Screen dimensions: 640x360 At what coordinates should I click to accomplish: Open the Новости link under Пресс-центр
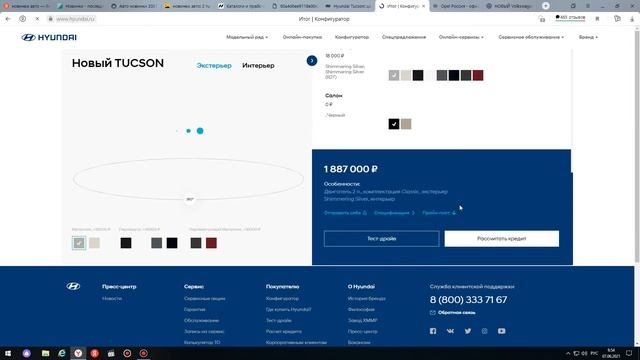(x=112, y=298)
